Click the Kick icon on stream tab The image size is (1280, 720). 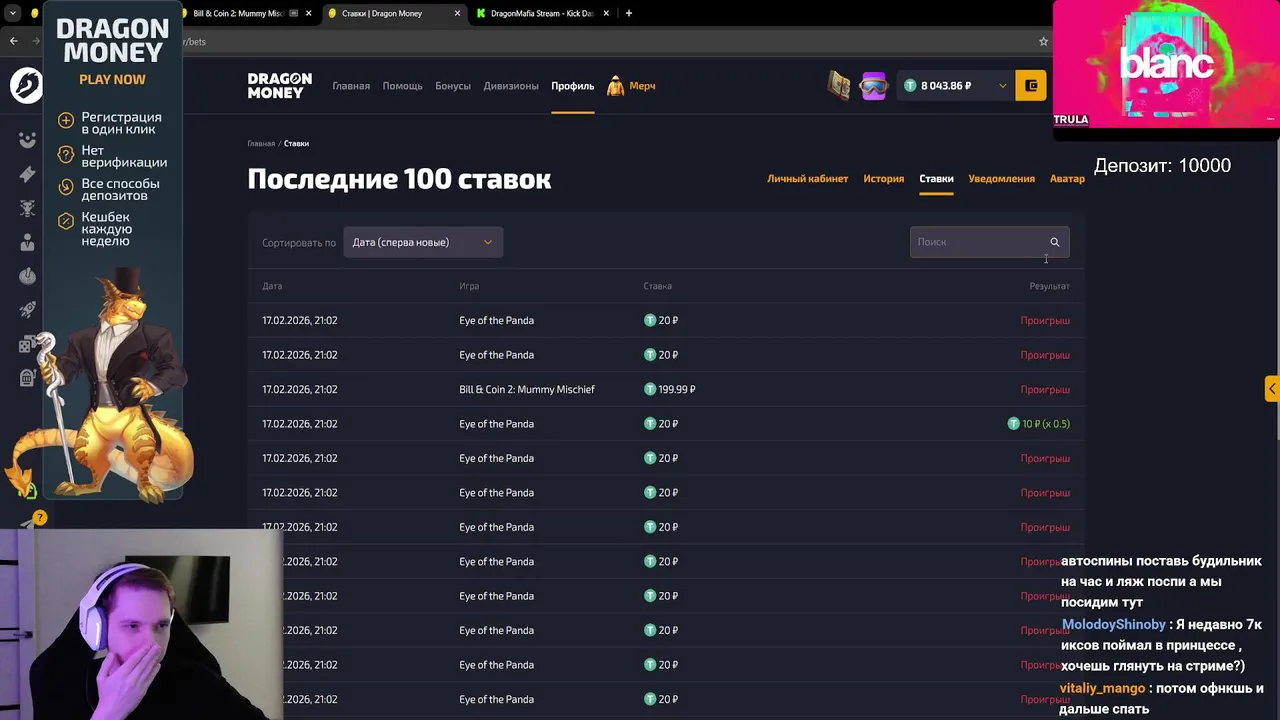click(x=481, y=14)
